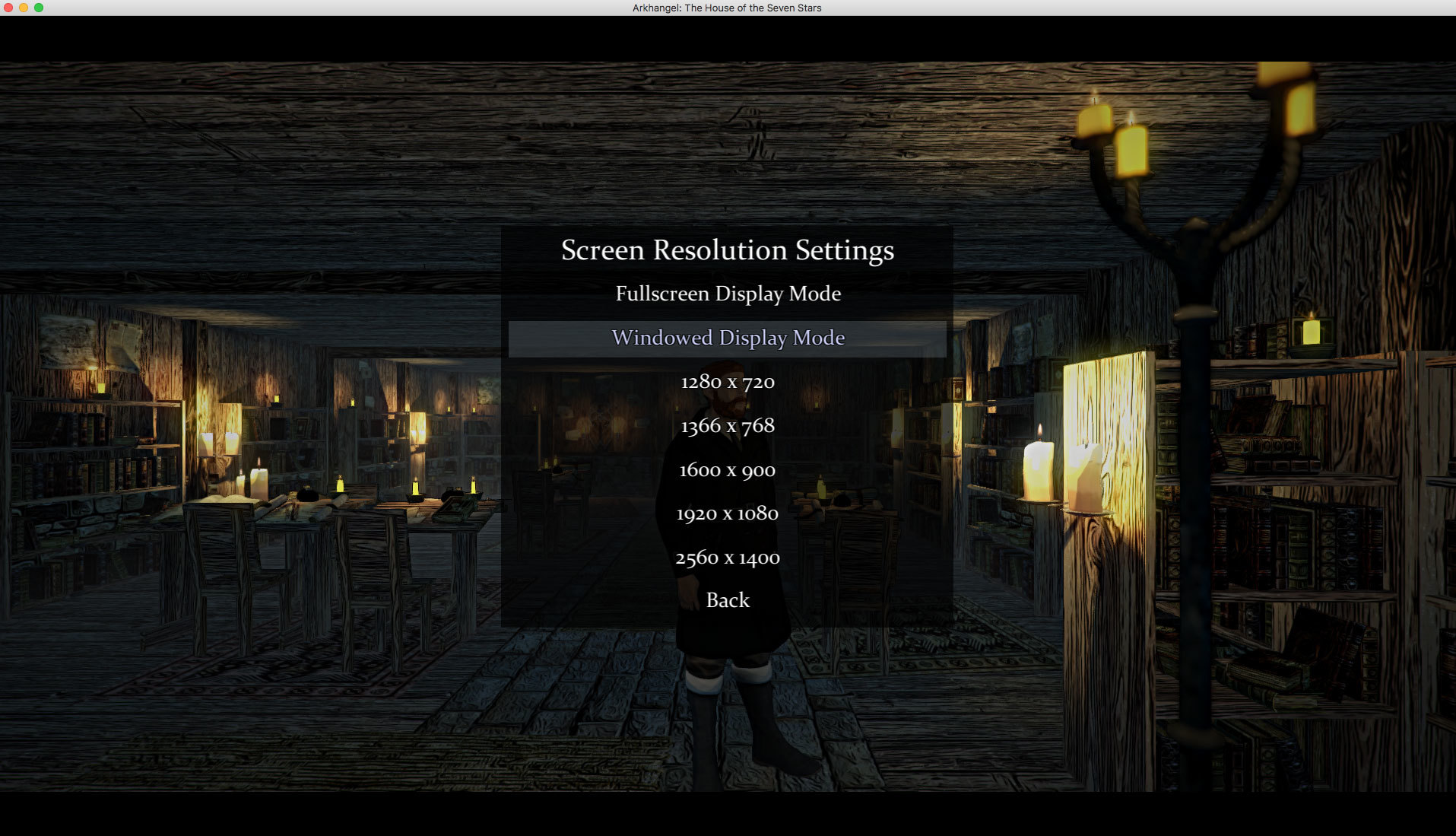Click Back to leave resolution settings
This screenshot has width=1456, height=836.
[x=728, y=600]
